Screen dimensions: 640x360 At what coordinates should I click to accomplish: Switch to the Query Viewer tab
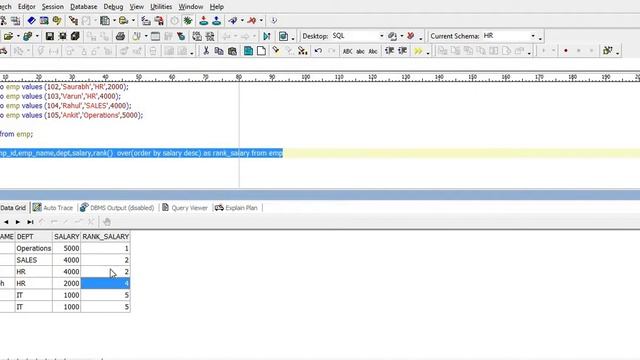[185, 208]
